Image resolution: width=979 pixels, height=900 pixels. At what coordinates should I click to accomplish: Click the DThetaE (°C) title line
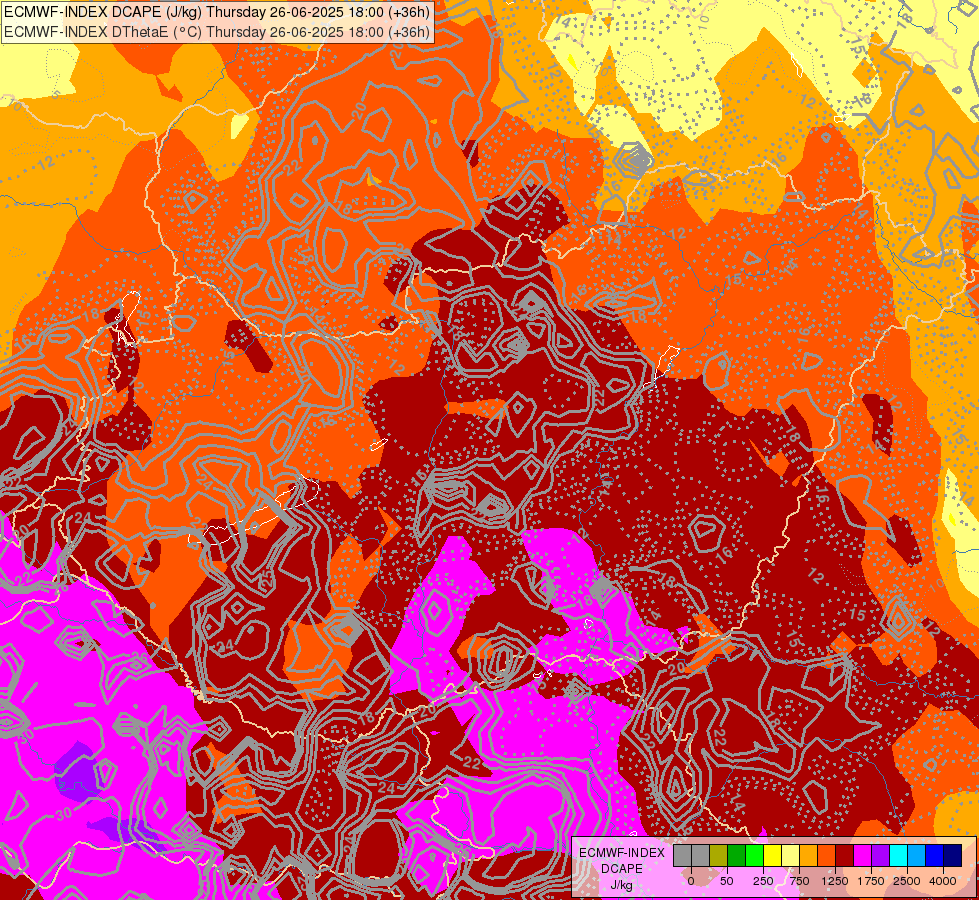(217, 32)
